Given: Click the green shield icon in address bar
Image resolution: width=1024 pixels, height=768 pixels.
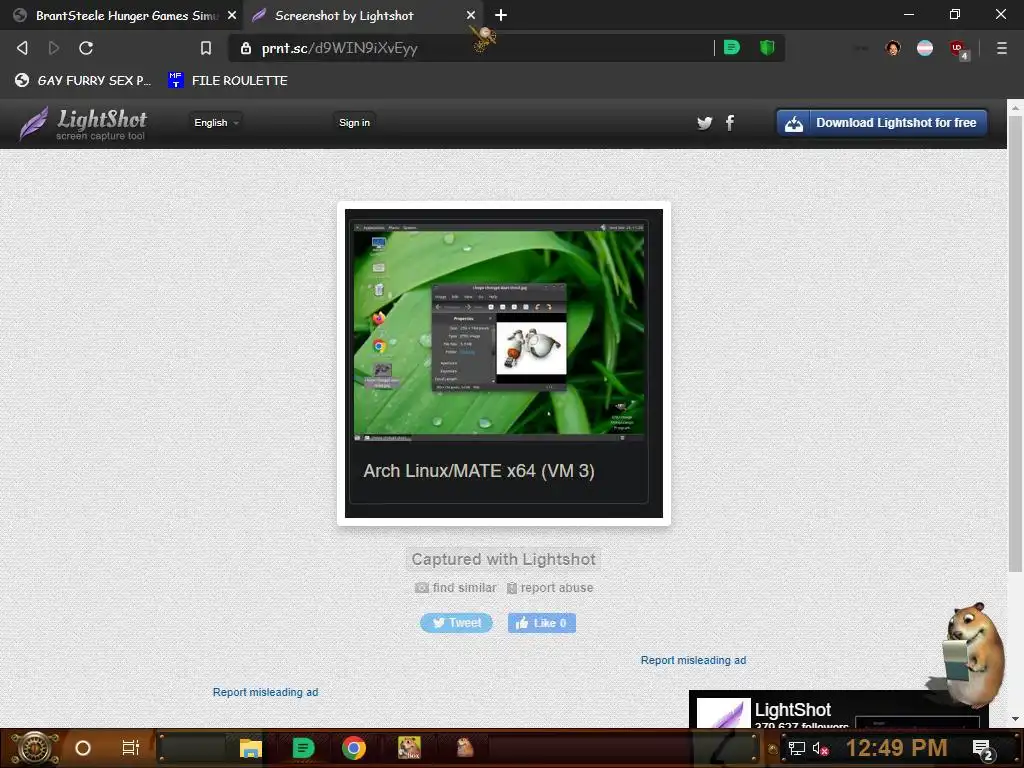Looking at the screenshot, I should 767,47.
